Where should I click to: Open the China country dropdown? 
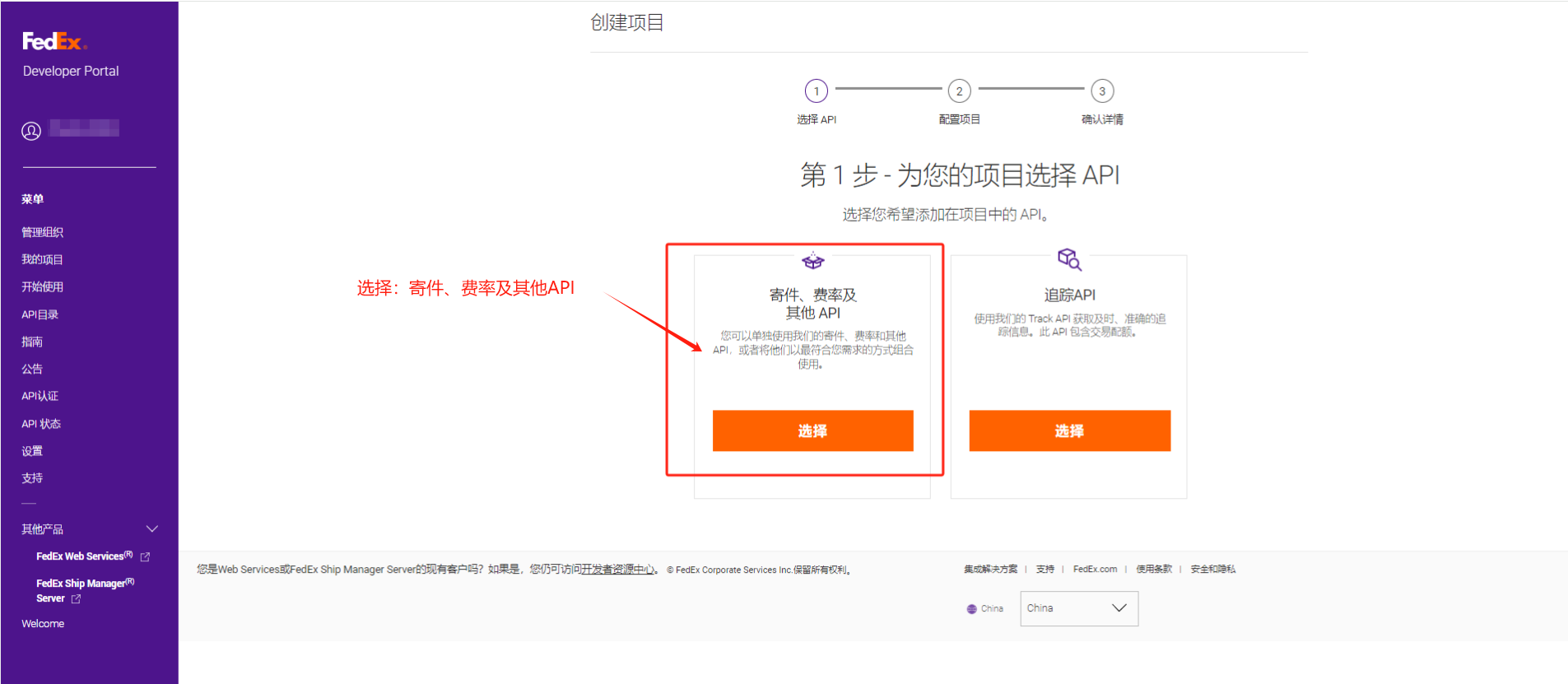click(x=1078, y=608)
